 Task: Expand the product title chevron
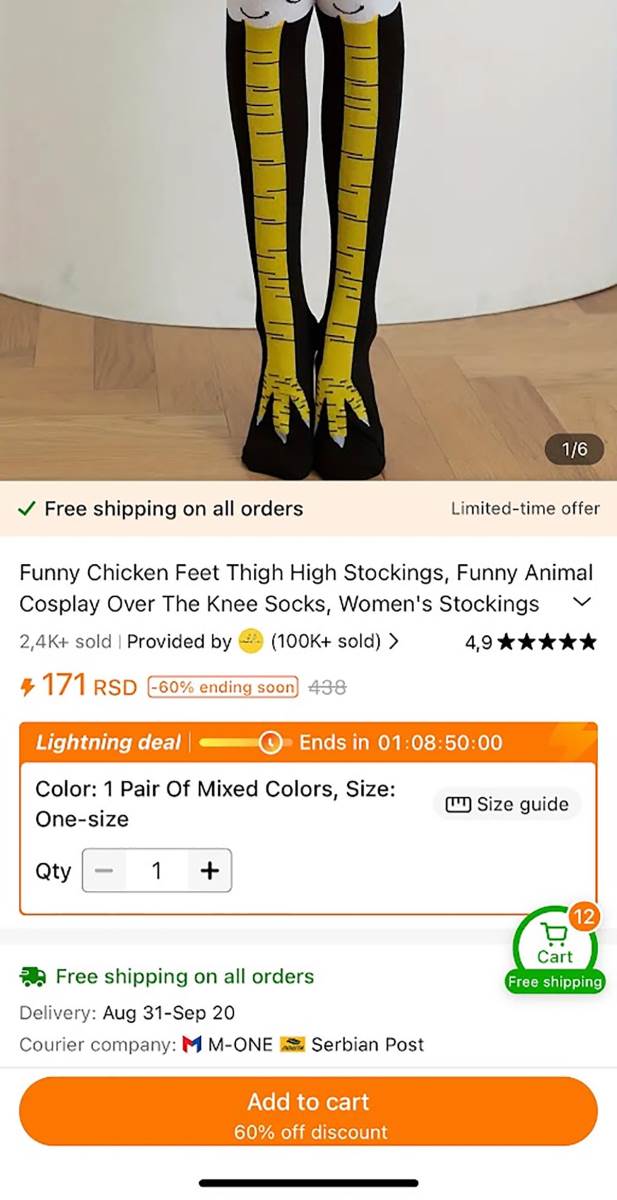[x=582, y=602]
